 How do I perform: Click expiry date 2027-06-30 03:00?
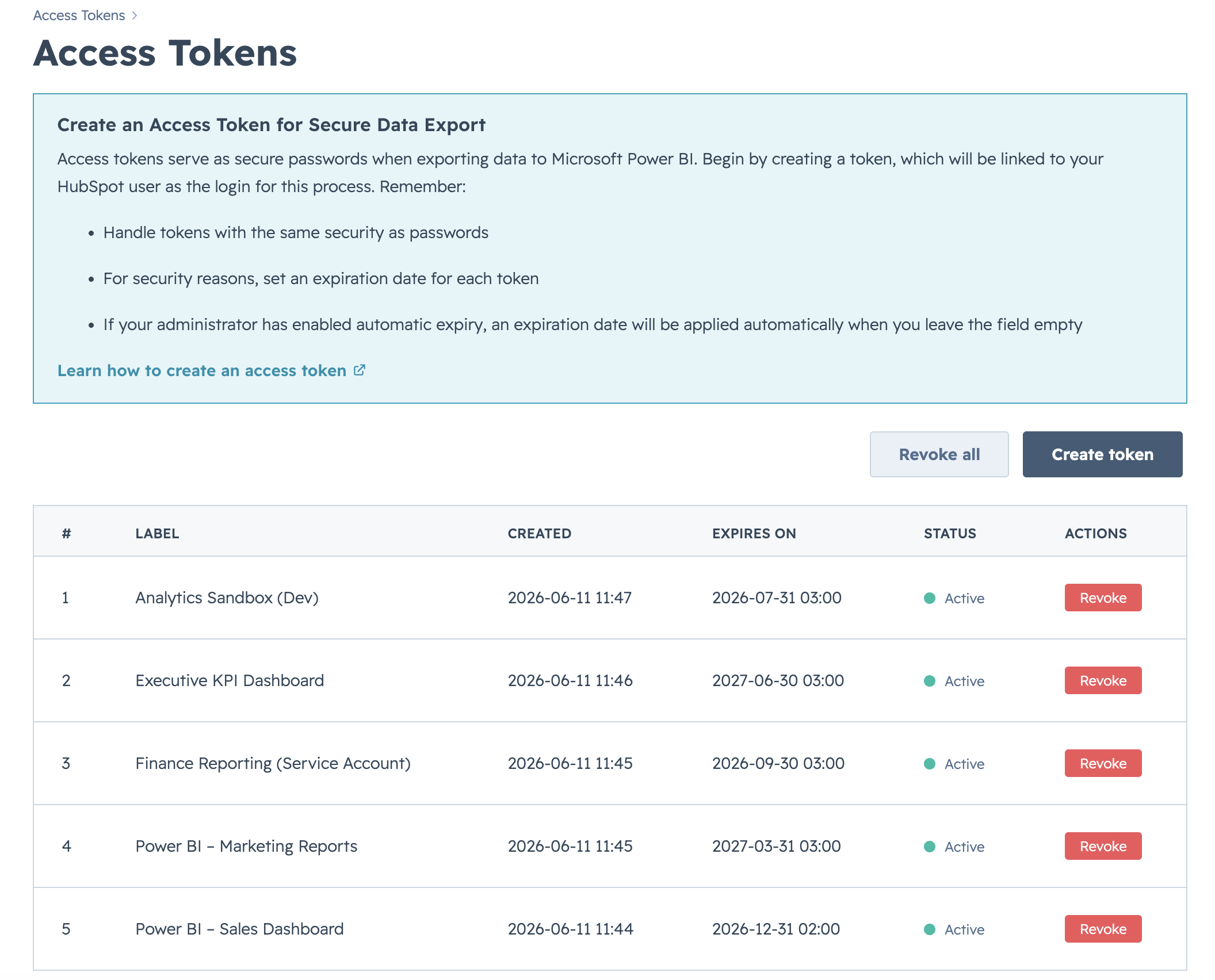778,680
